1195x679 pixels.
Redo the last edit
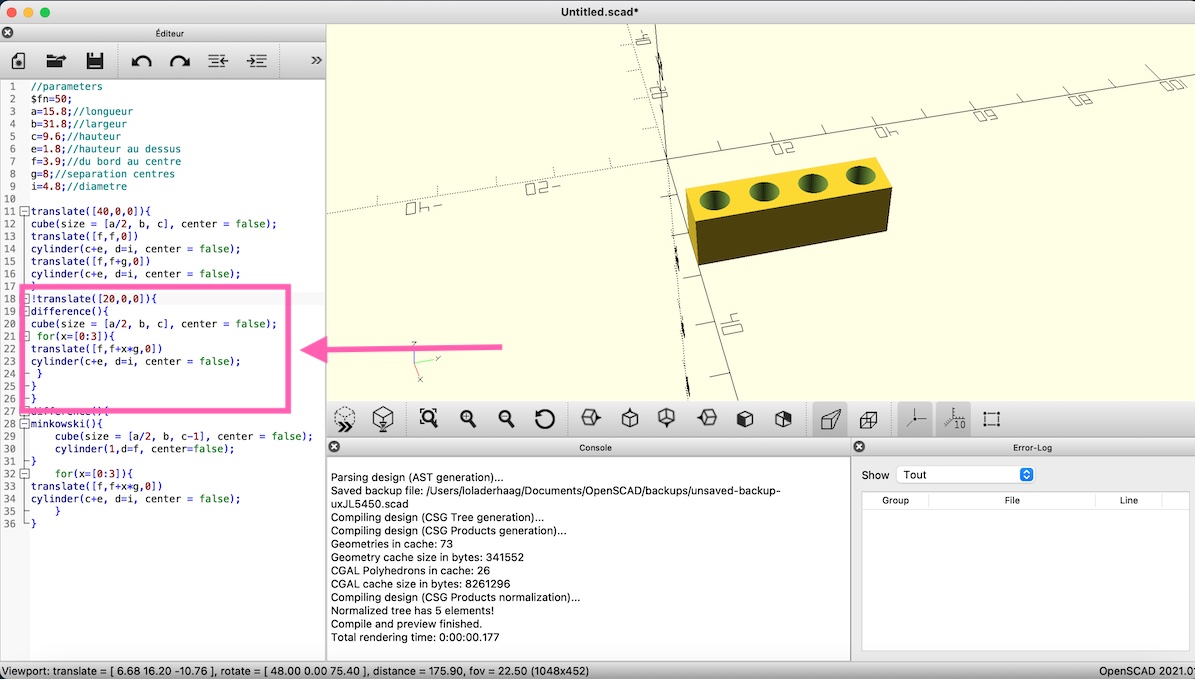pyautogui.click(x=180, y=61)
